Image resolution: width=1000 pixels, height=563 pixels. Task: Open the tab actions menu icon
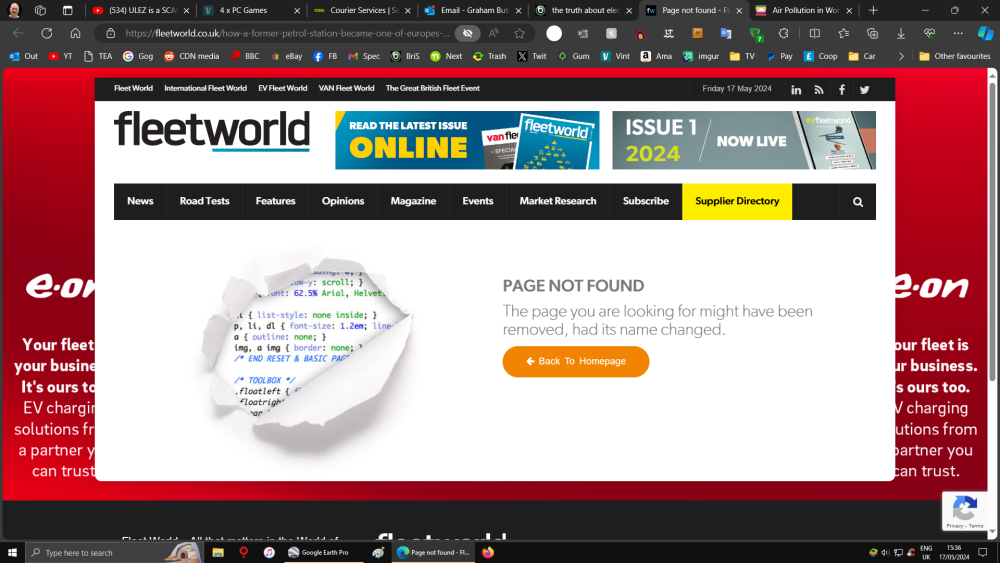click(x=68, y=10)
